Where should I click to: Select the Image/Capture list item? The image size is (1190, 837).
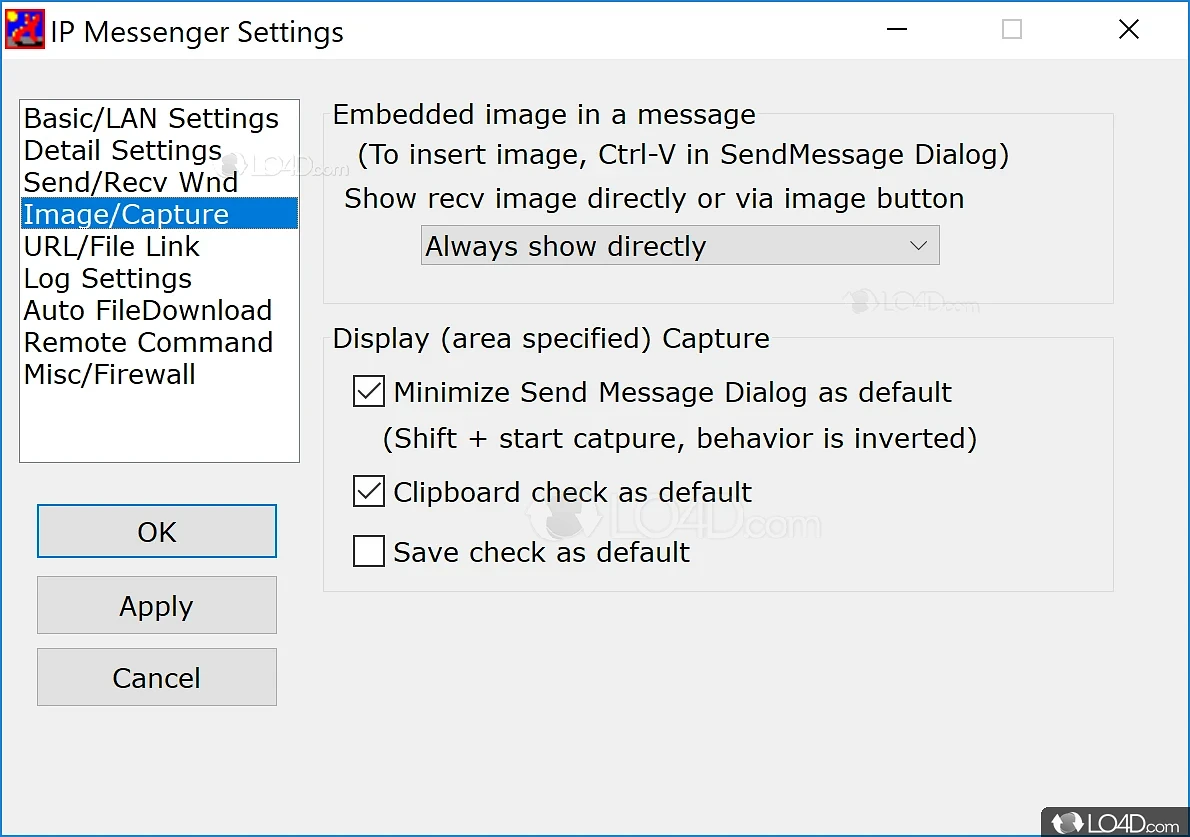(x=127, y=214)
